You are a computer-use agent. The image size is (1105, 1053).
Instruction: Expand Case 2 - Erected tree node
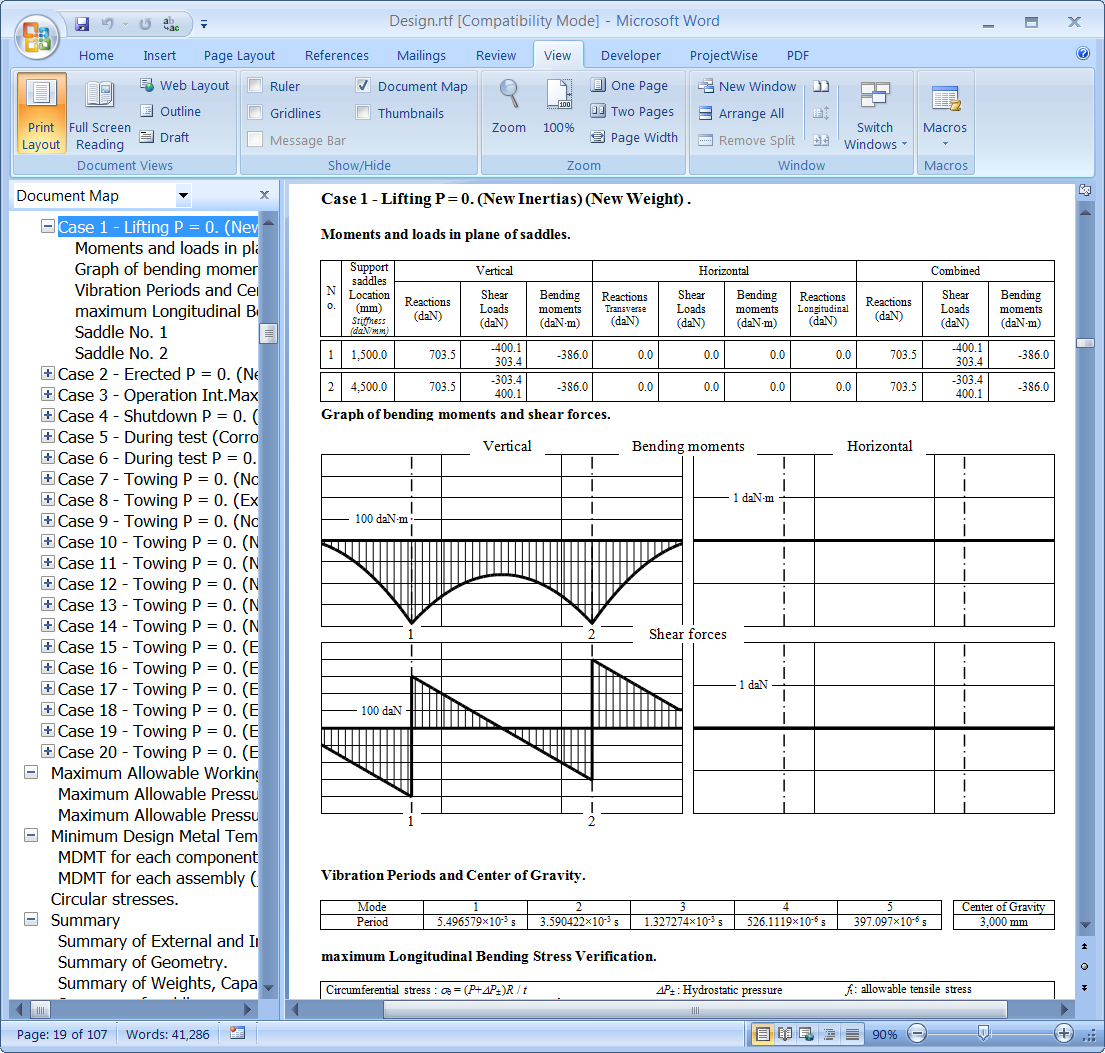tap(47, 373)
